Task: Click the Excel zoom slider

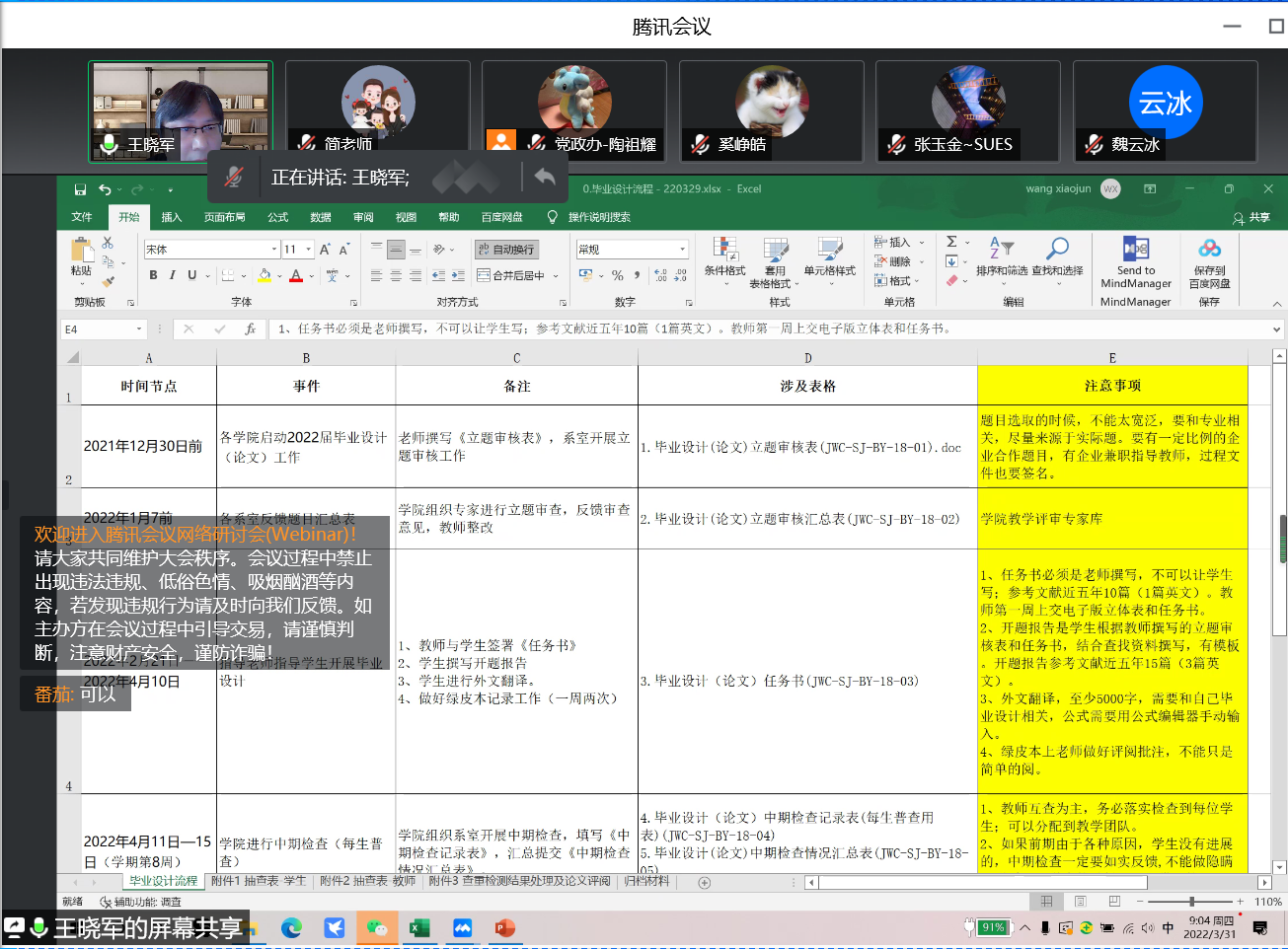Action: (x=1191, y=902)
